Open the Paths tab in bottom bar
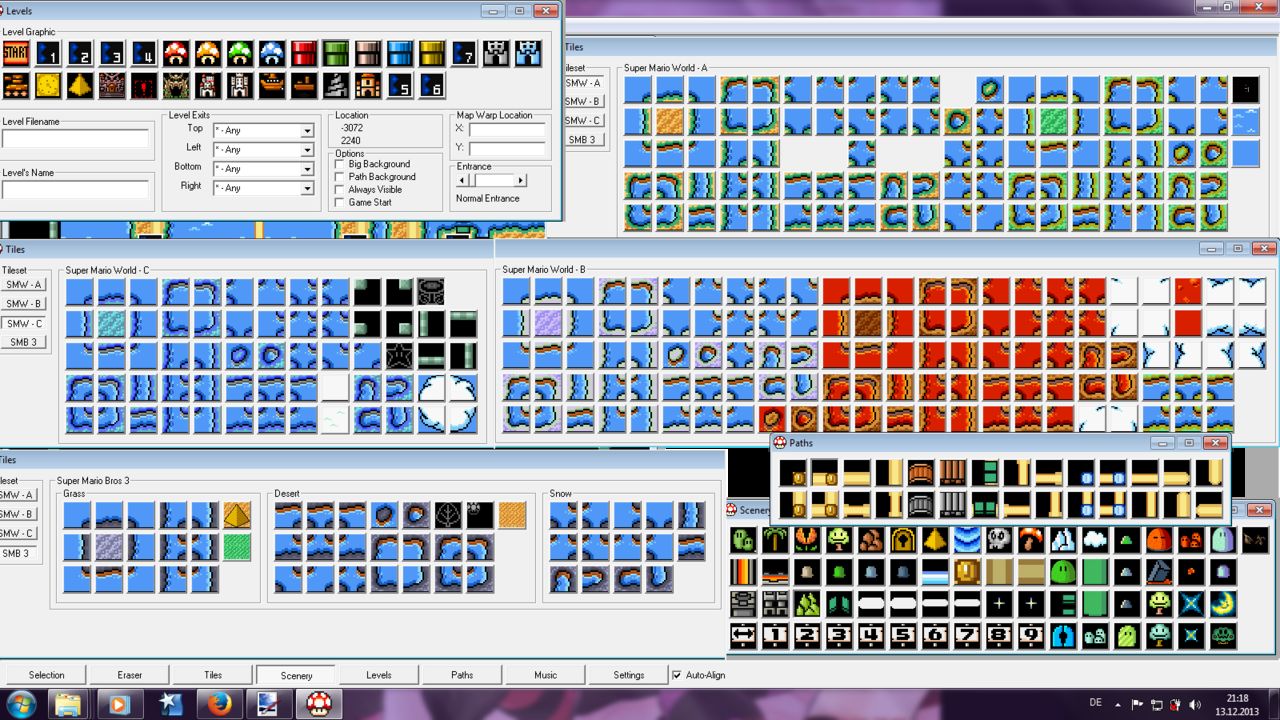1280x720 pixels. [462, 675]
